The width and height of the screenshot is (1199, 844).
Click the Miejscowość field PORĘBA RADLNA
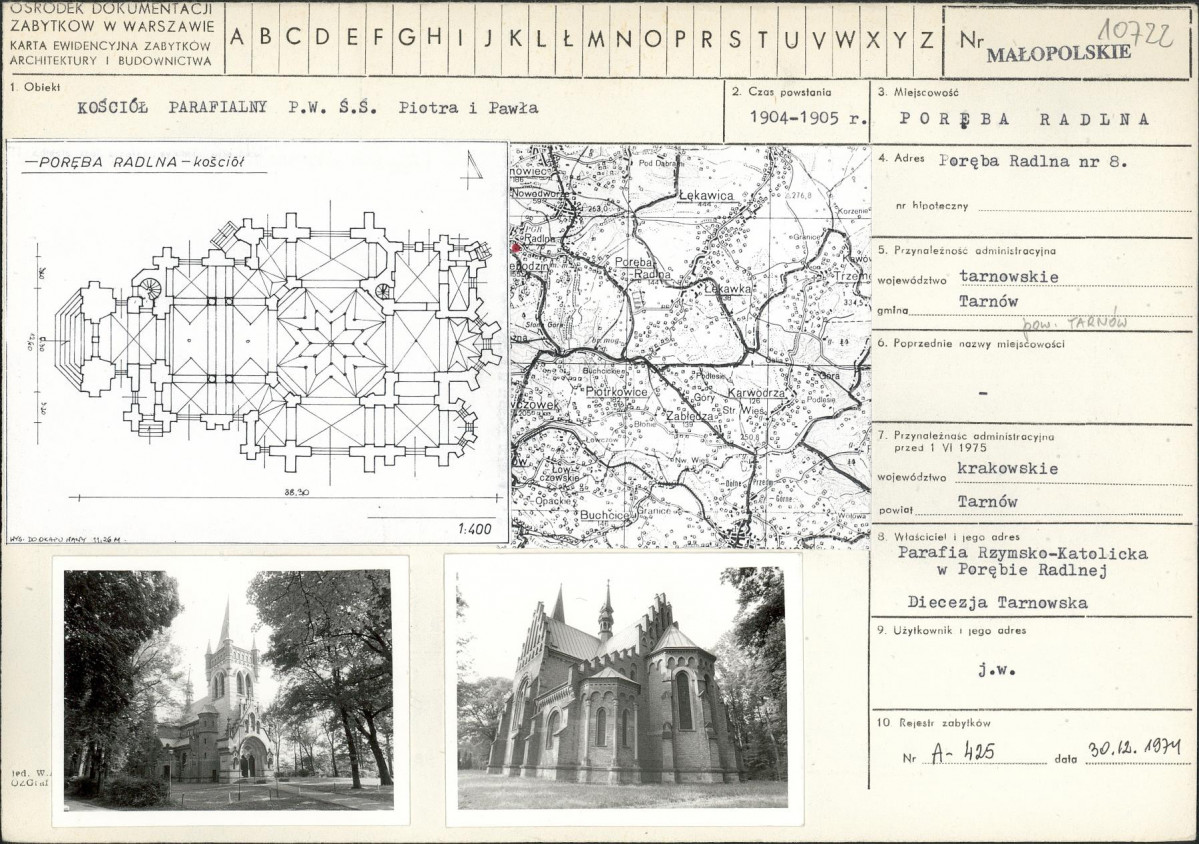click(1025, 119)
